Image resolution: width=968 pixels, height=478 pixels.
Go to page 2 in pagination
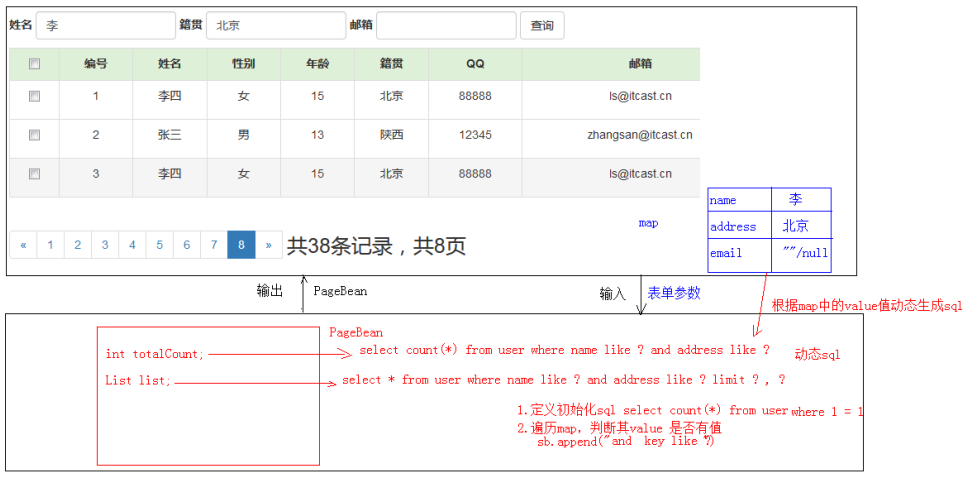pyautogui.click(x=78, y=245)
